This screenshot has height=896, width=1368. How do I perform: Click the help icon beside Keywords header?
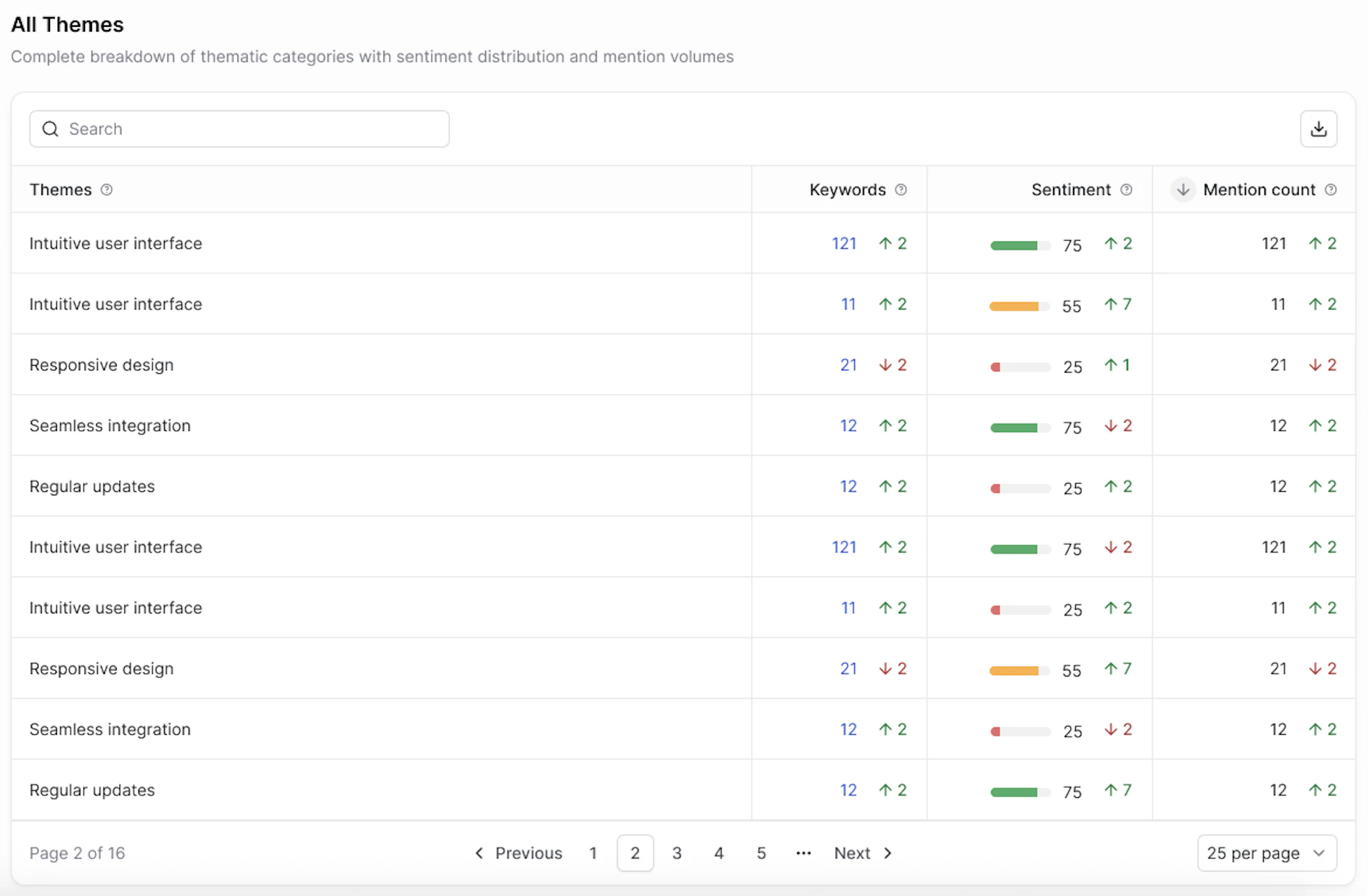pos(901,190)
